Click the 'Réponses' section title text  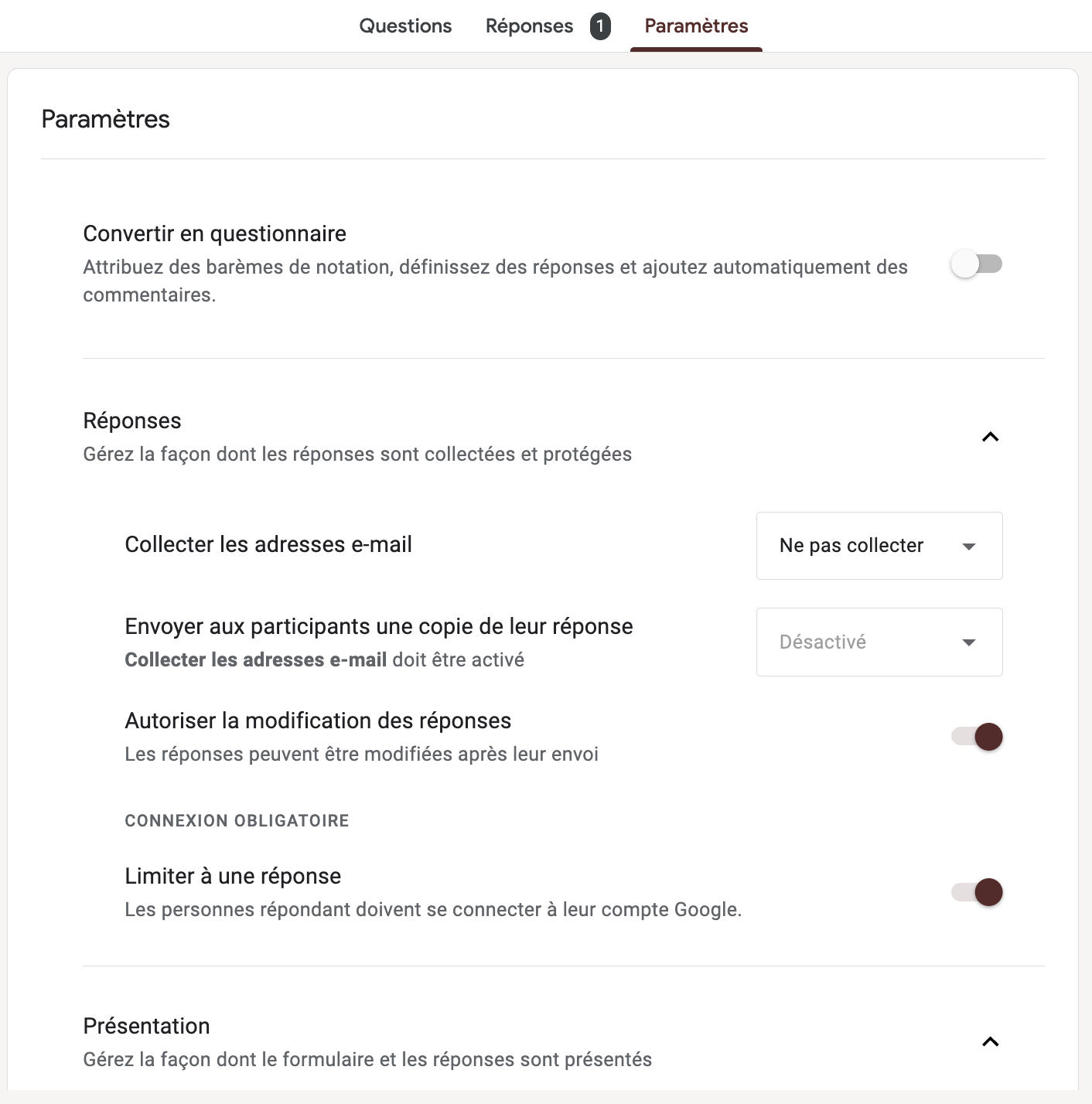131,420
